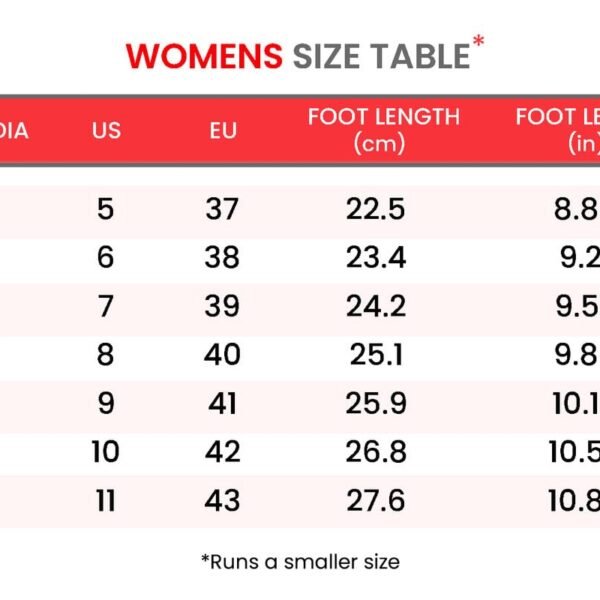
Task: Select the US column header
Action: point(106,130)
